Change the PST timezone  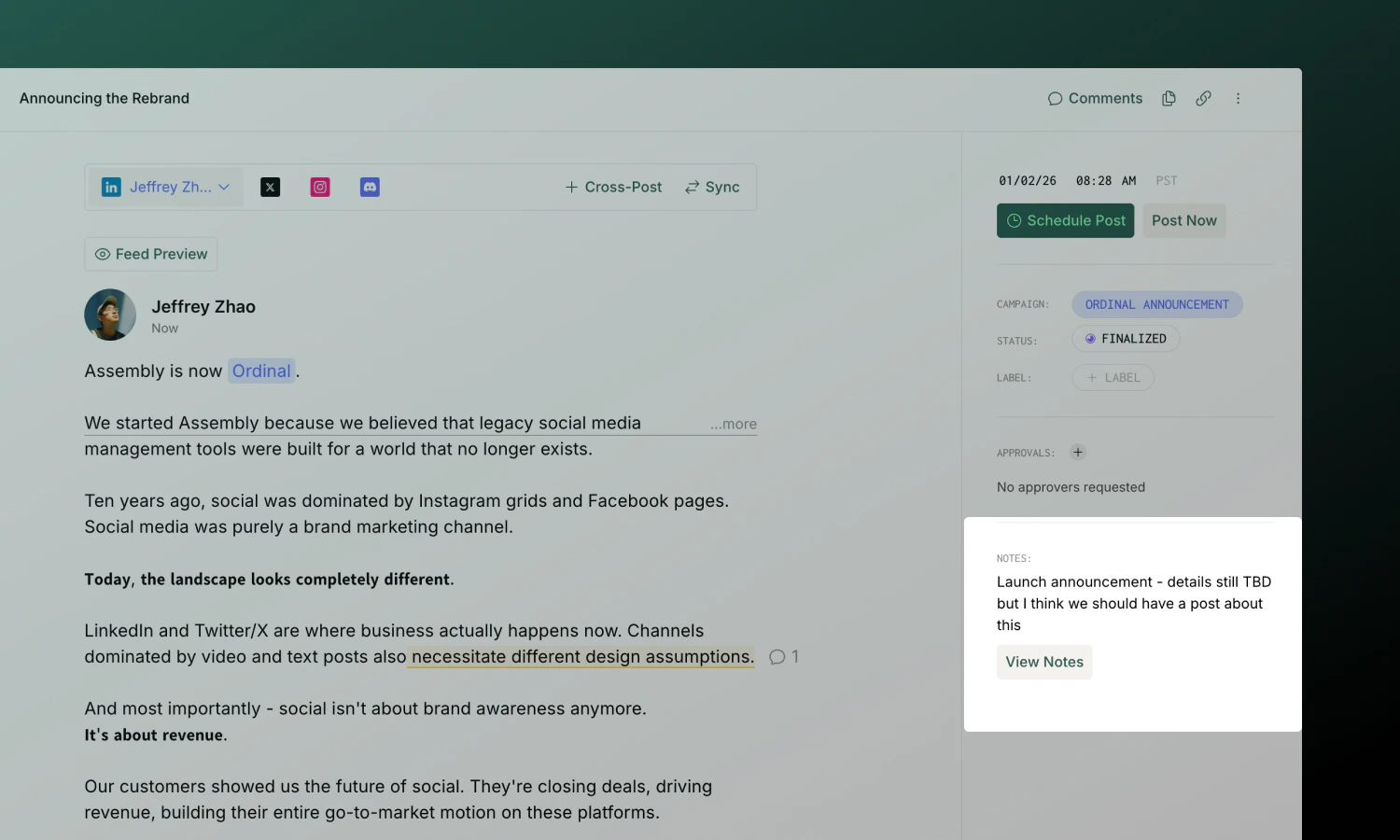click(1167, 181)
